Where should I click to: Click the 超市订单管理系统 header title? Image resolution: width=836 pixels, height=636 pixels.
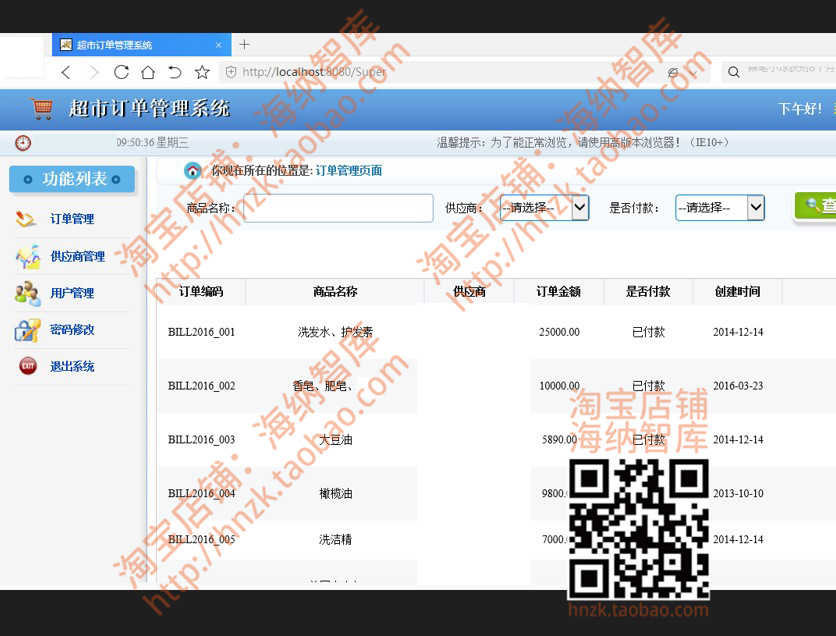[149, 108]
